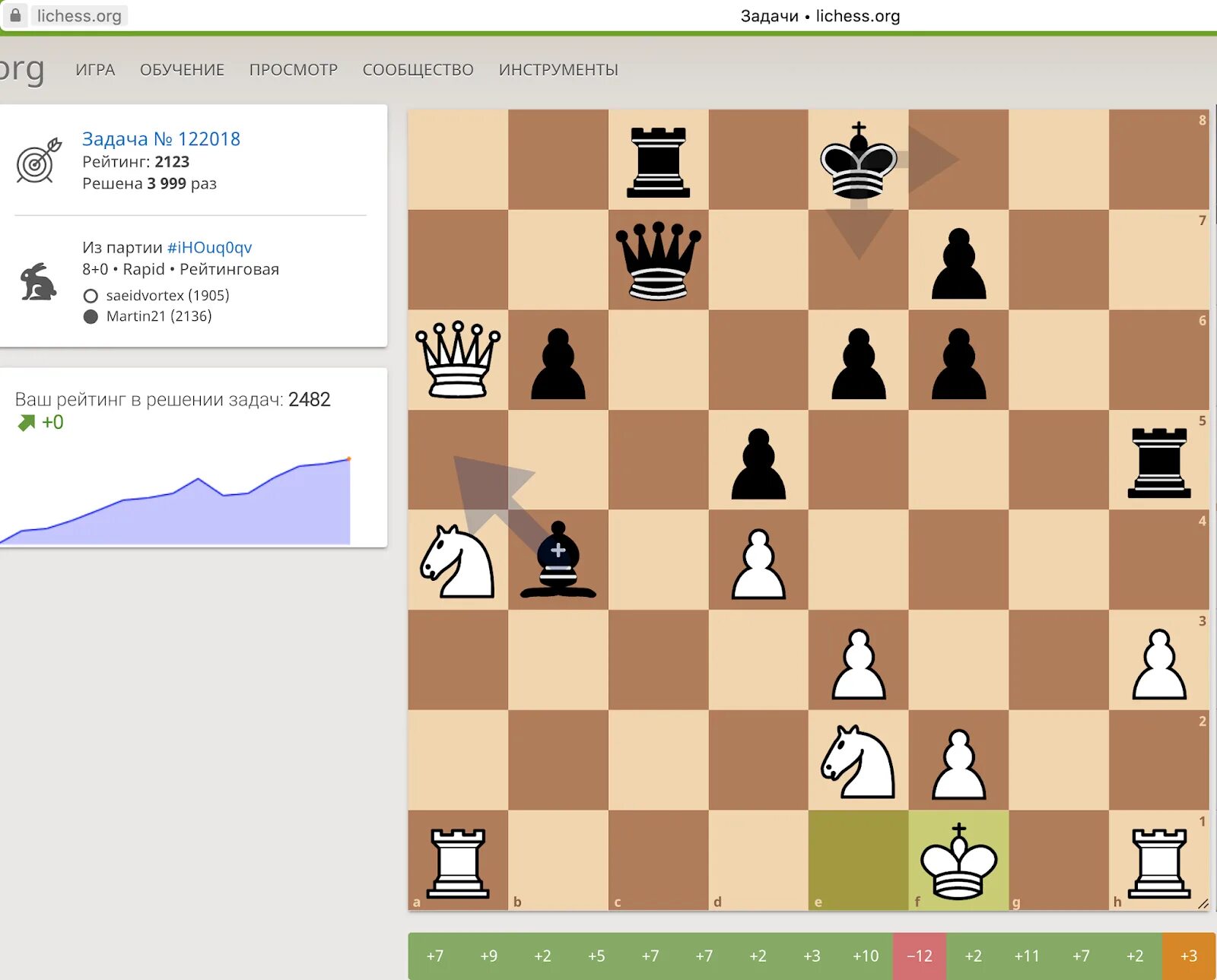
Task: Click player name saeidvortex (1905)
Action: click(x=167, y=295)
